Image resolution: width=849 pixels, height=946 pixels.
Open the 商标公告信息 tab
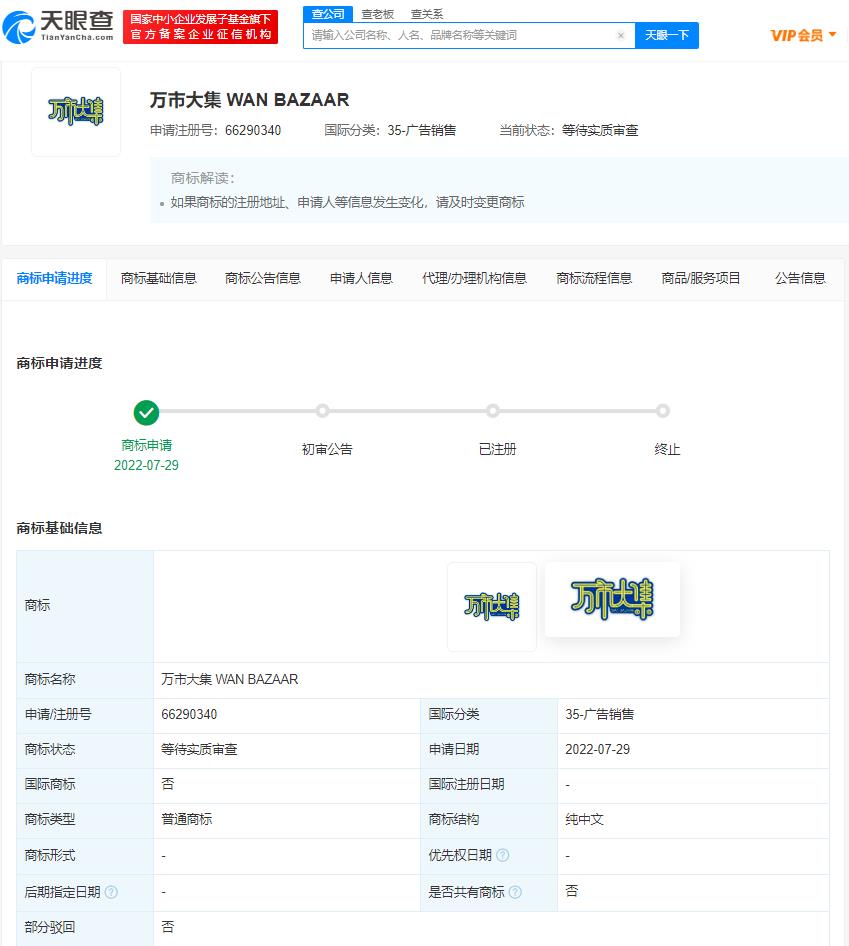click(262, 278)
